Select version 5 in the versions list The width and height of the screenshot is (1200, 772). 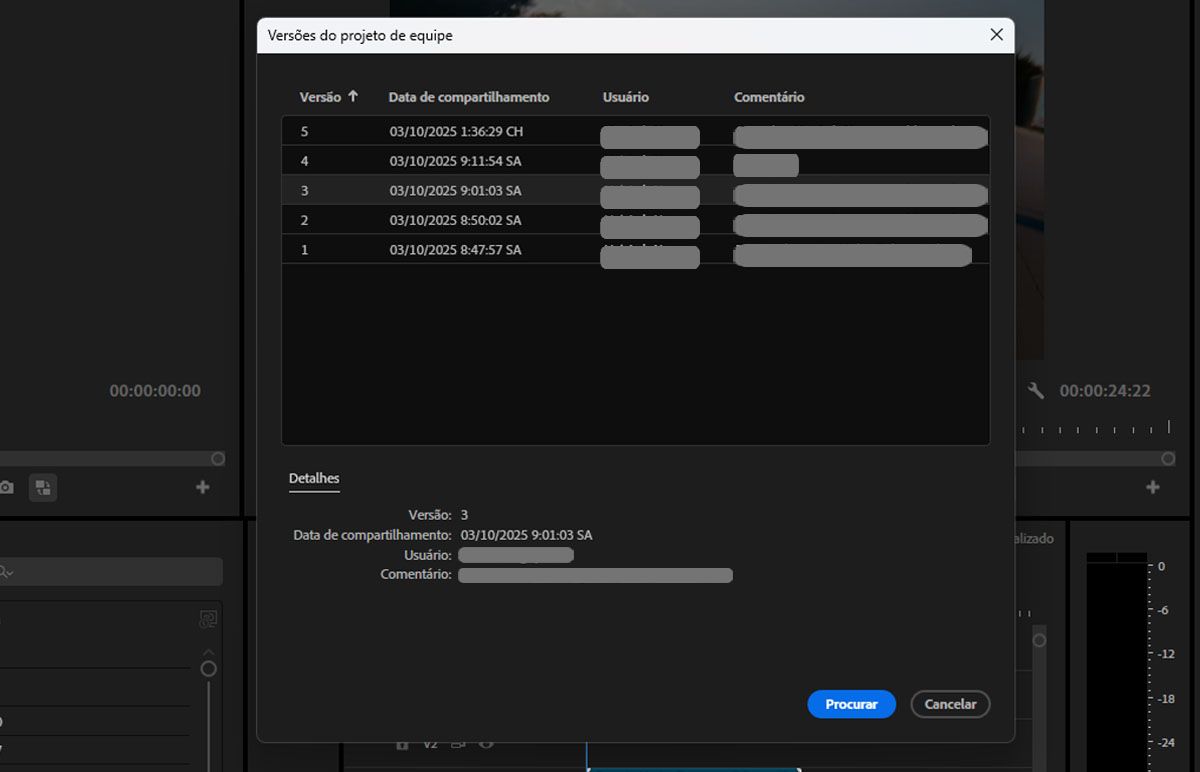click(x=450, y=131)
